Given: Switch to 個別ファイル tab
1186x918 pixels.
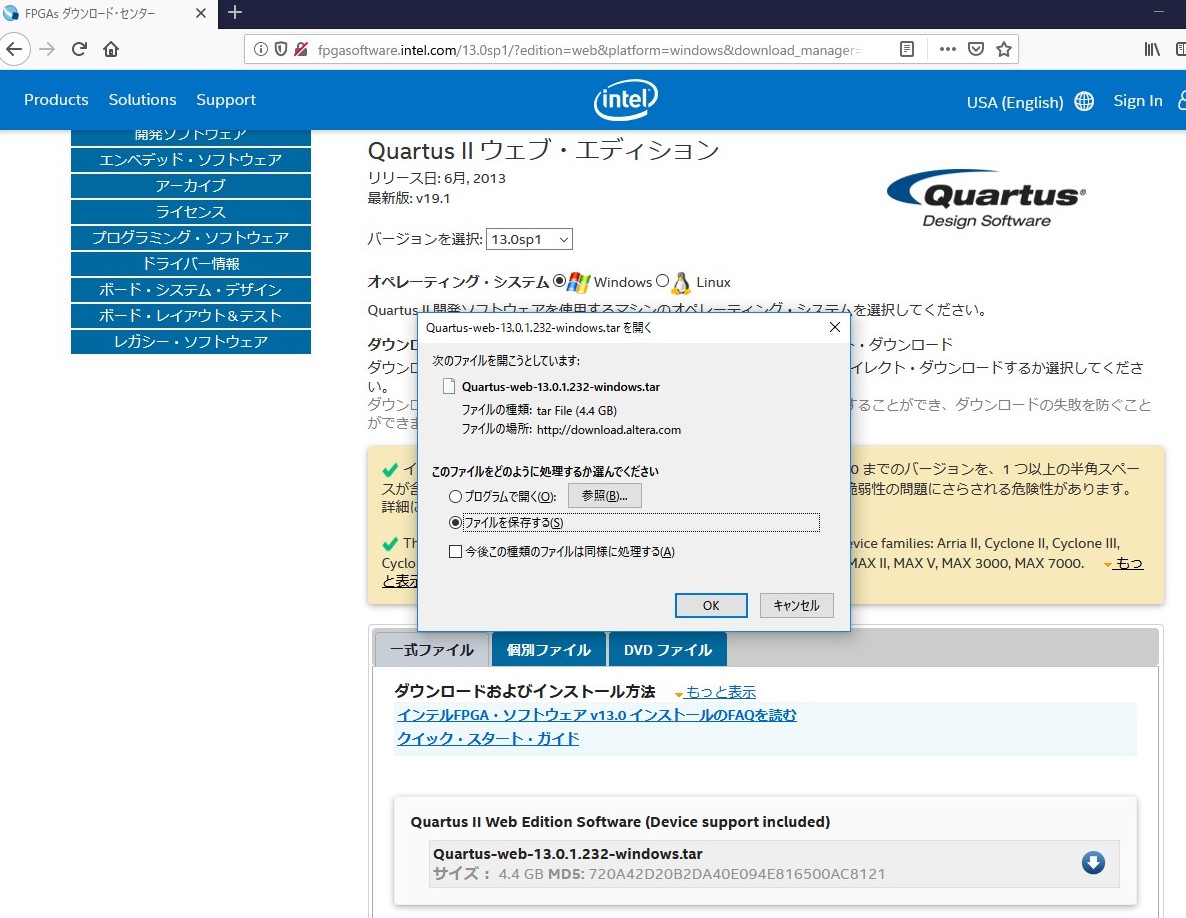Looking at the screenshot, I should [x=549, y=650].
